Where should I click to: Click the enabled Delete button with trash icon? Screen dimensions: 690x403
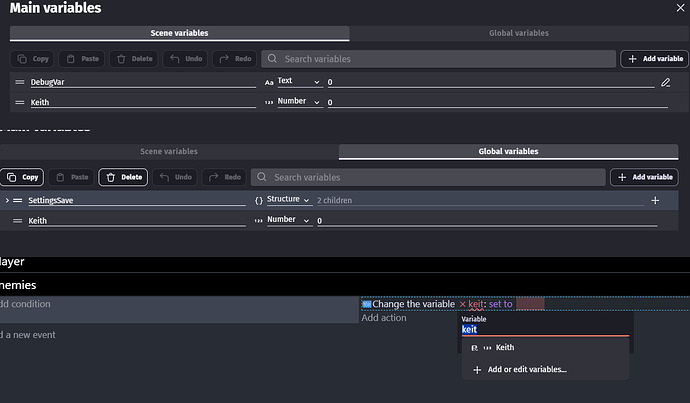[x=122, y=177]
